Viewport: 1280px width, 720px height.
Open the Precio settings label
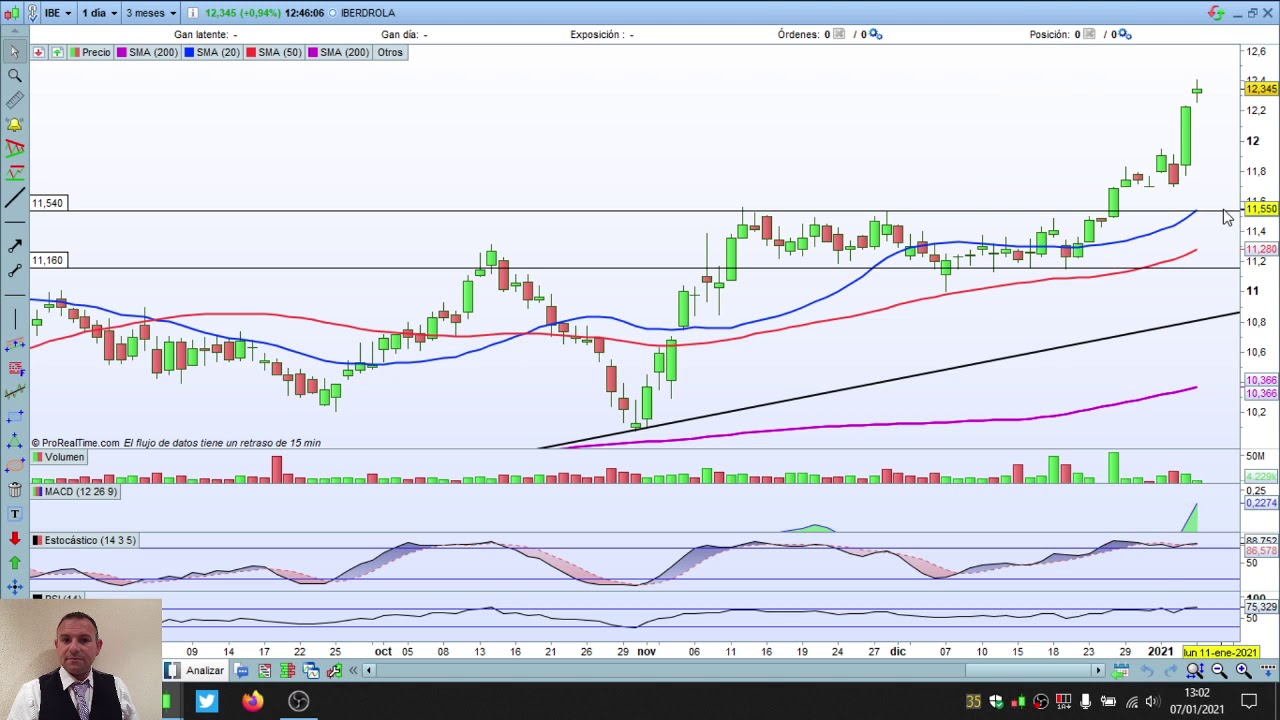(90, 52)
